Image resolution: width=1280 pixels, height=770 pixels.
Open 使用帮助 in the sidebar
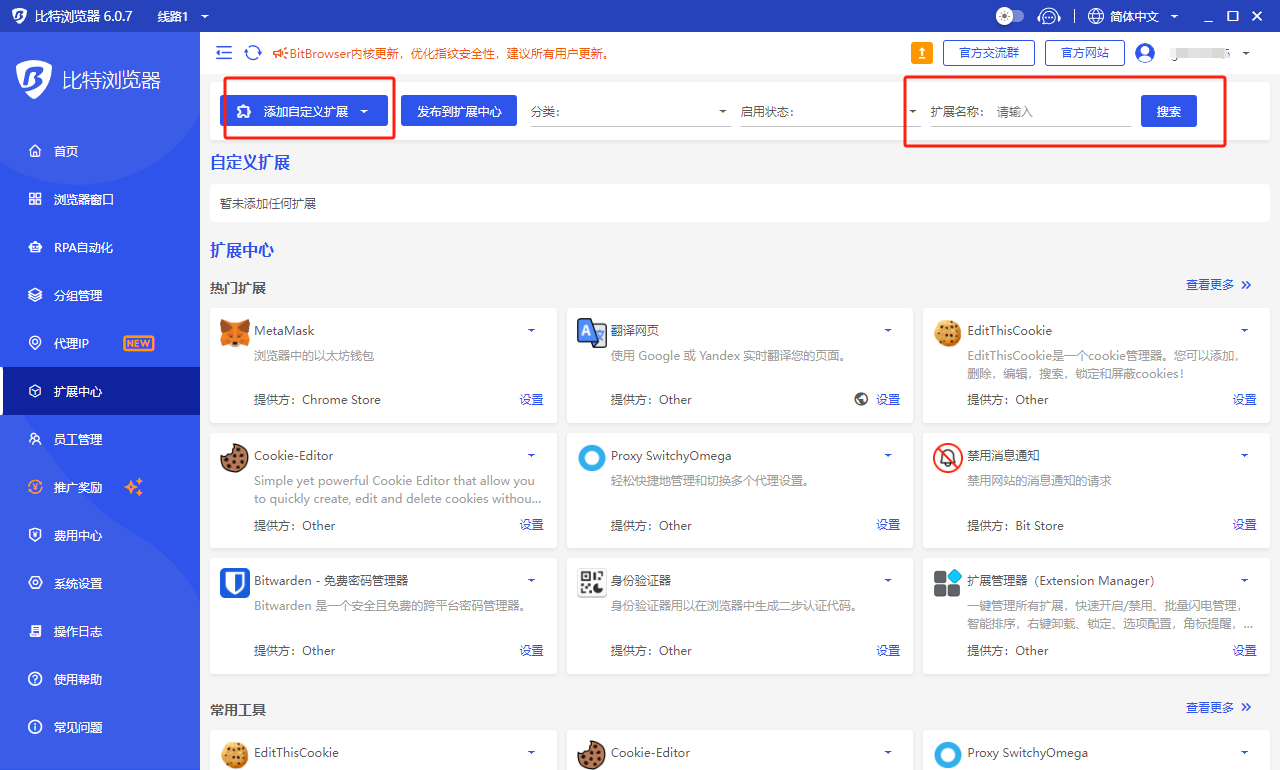[100, 679]
